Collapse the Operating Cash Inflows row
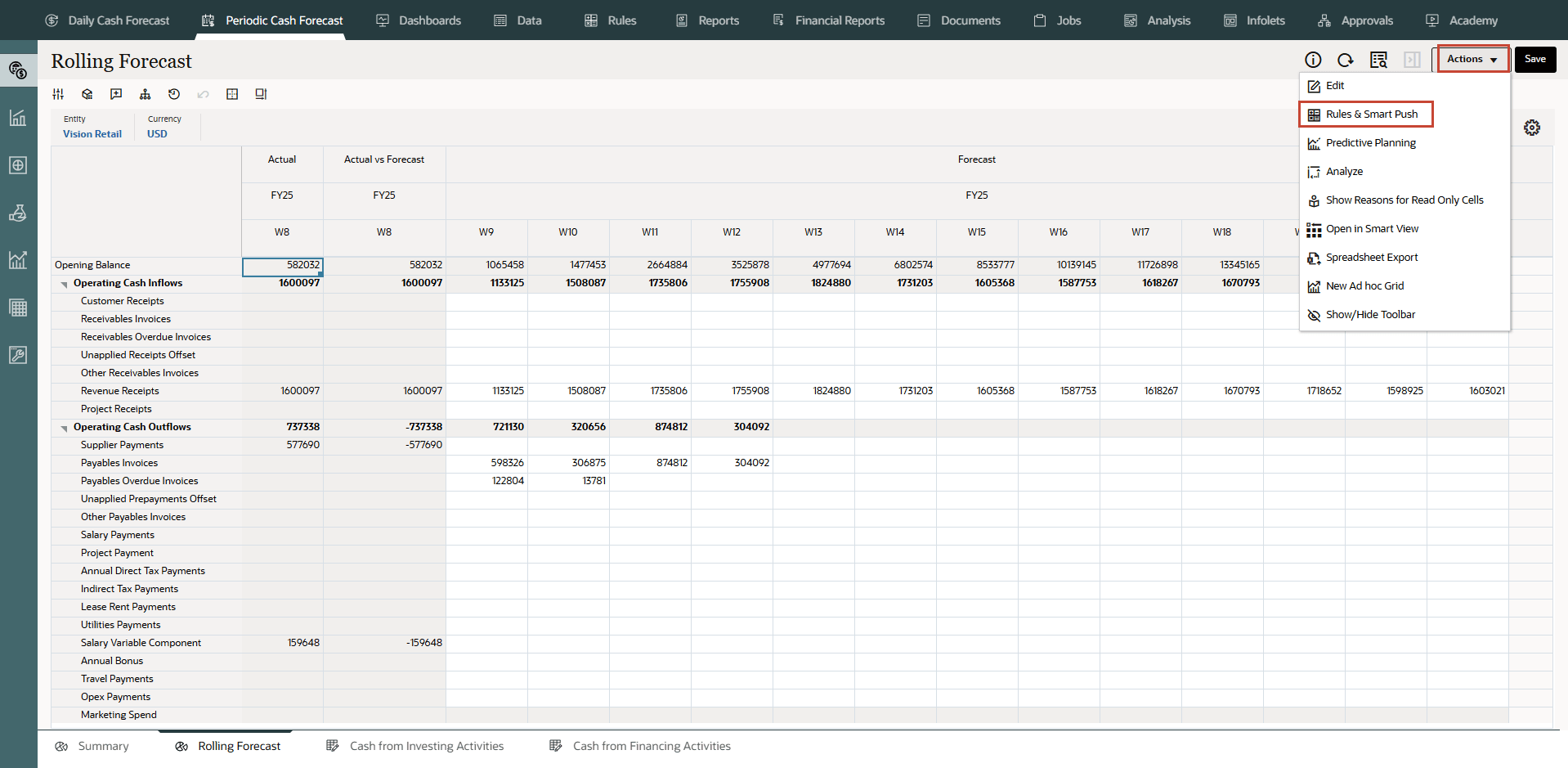Image resolution: width=1568 pixels, height=768 pixels. tap(64, 284)
